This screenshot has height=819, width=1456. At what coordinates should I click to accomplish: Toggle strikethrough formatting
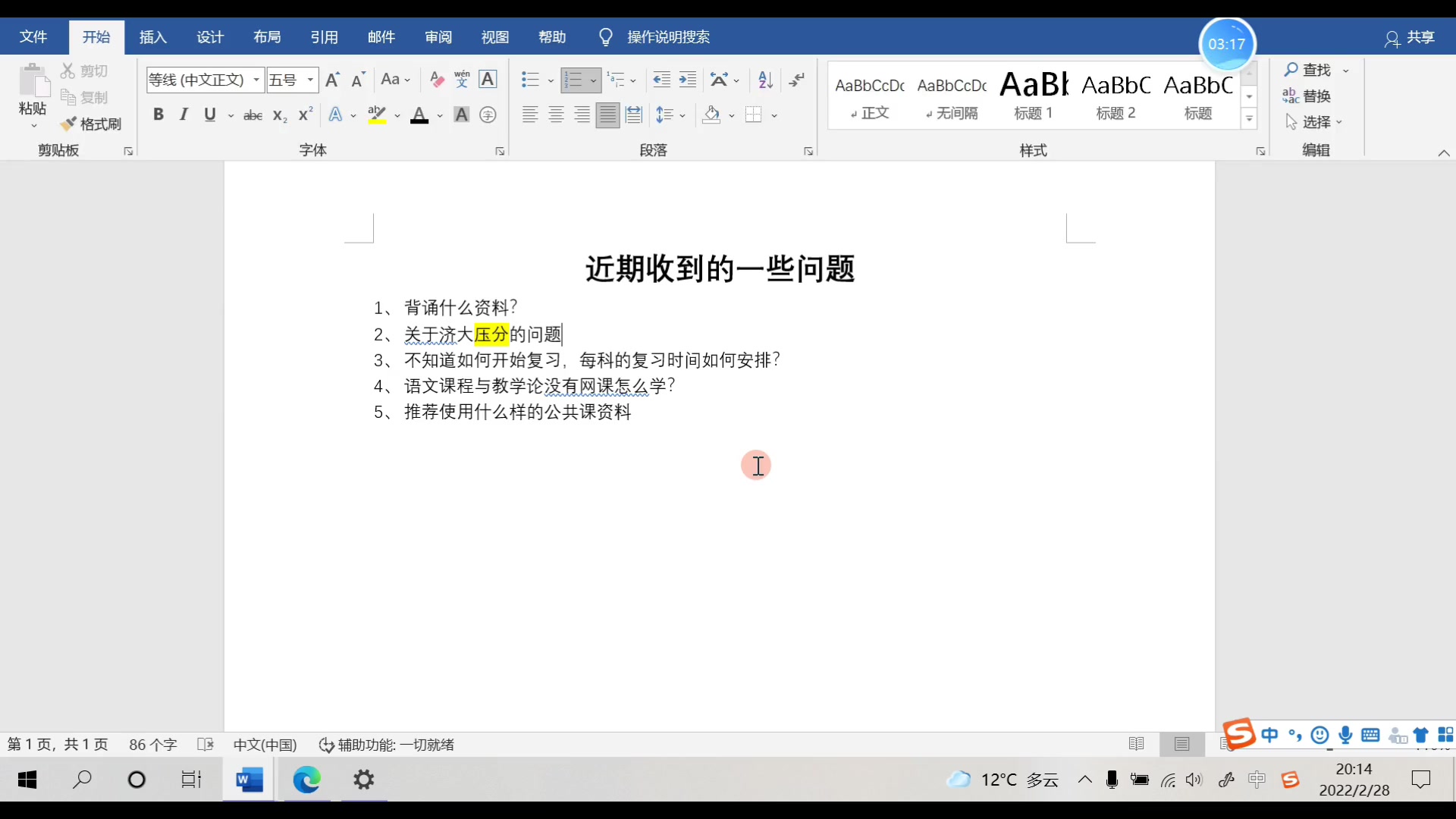(x=253, y=115)
